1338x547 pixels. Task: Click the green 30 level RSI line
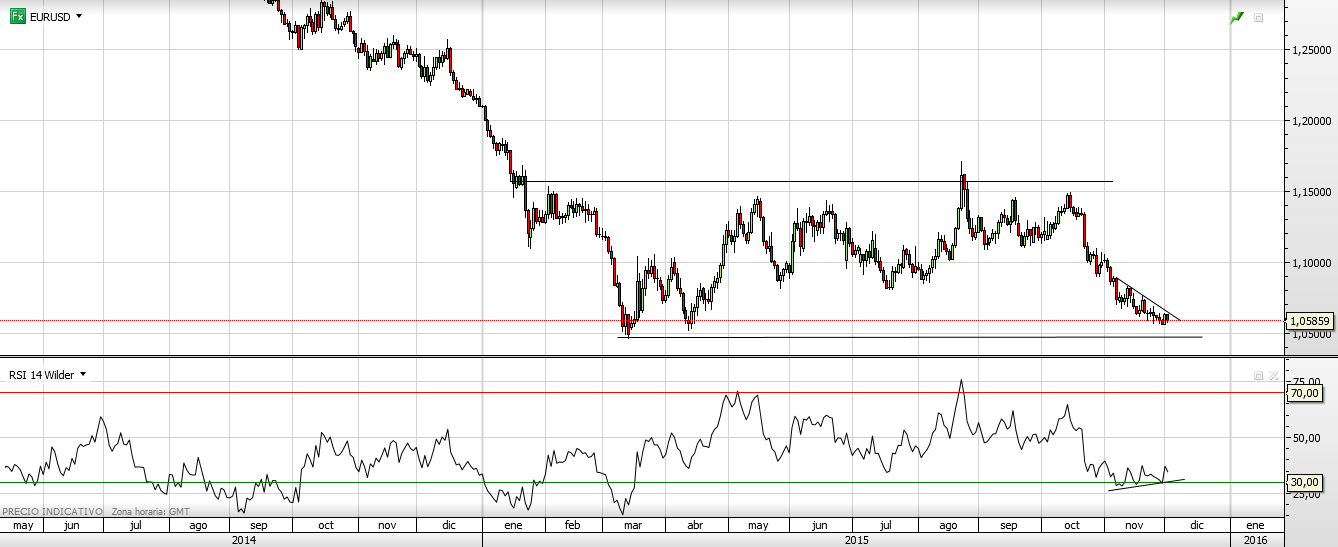[x=640, y=483]
